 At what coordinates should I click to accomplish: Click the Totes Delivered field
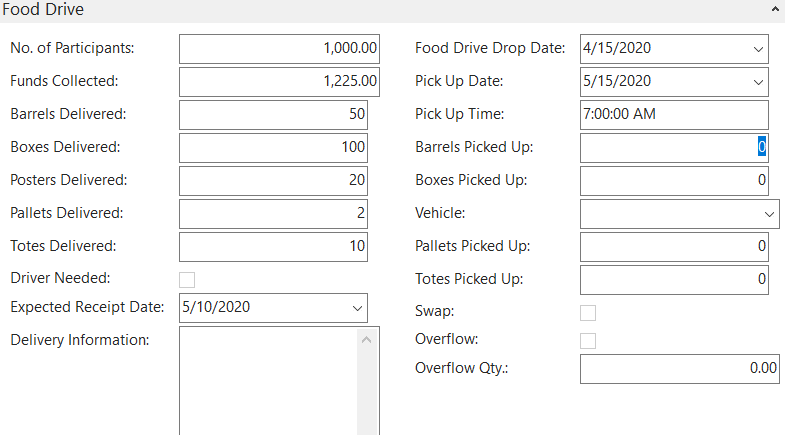point(274,246)
